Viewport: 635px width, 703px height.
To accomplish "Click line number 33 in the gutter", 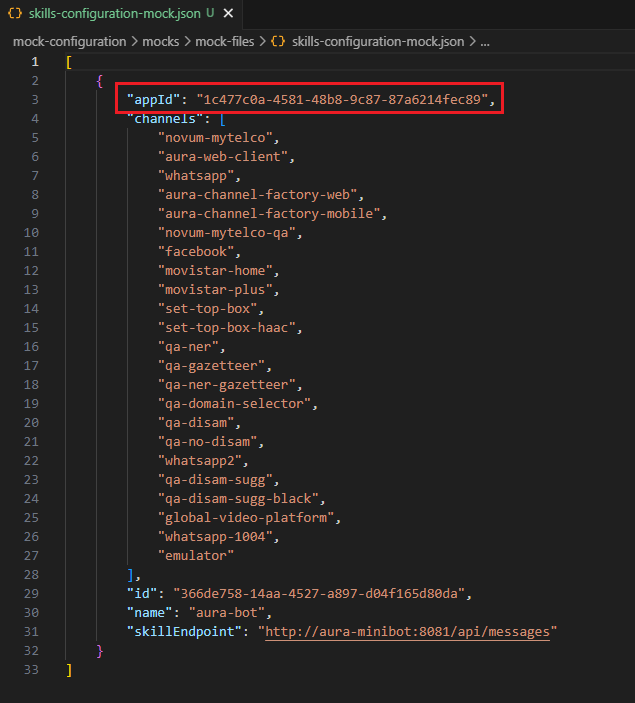I will (x=31, y=670).
